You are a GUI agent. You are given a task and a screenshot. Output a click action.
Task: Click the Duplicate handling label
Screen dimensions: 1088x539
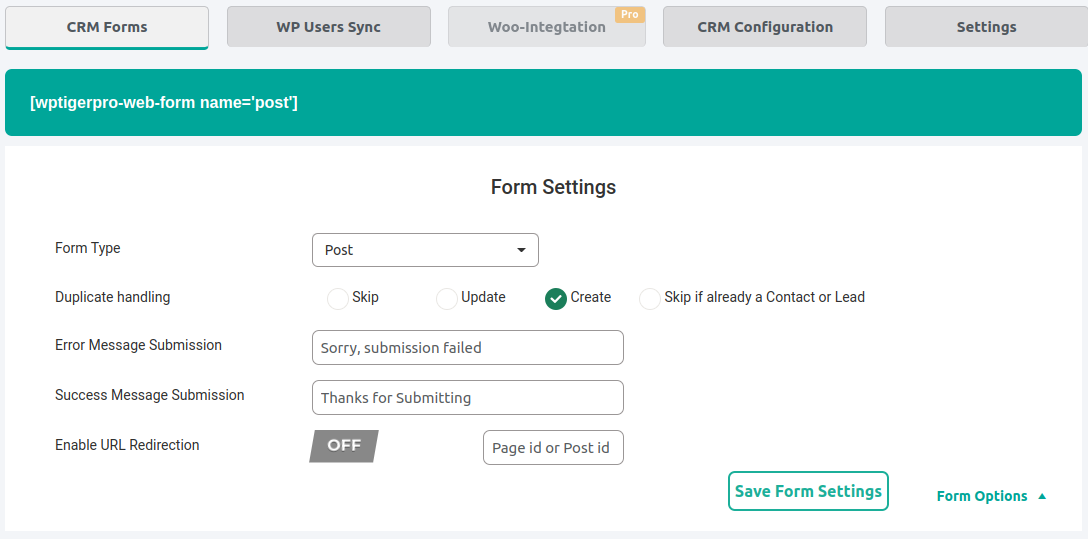pyautogui.click(x=112, y=297)
